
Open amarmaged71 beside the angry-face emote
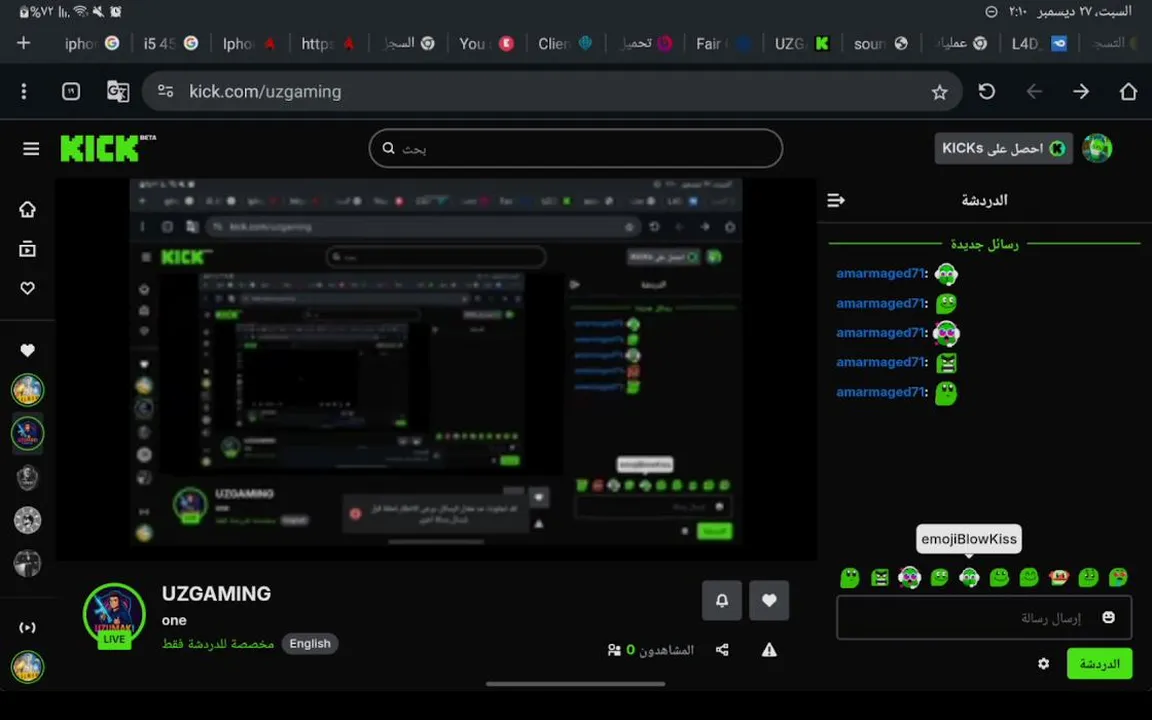(882, 362)
